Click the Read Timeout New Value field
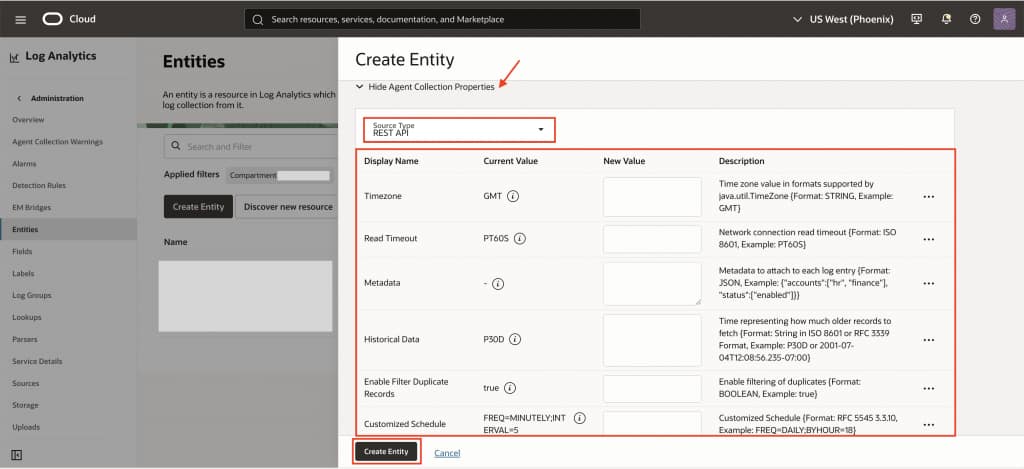 [652, 240]
